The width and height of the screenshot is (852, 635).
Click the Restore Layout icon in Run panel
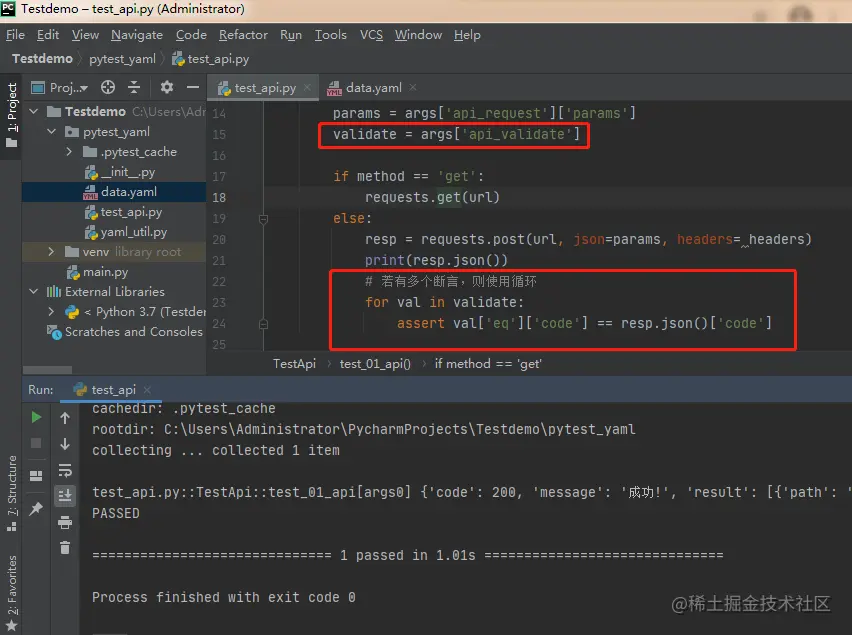(x=36, y=476)
